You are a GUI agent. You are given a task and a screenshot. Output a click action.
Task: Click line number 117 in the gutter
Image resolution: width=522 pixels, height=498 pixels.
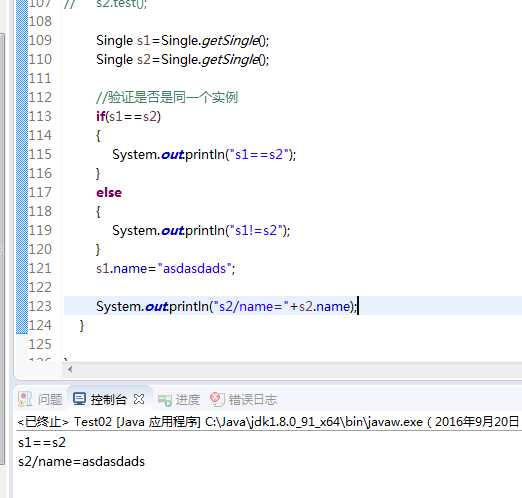pos(40,192)
